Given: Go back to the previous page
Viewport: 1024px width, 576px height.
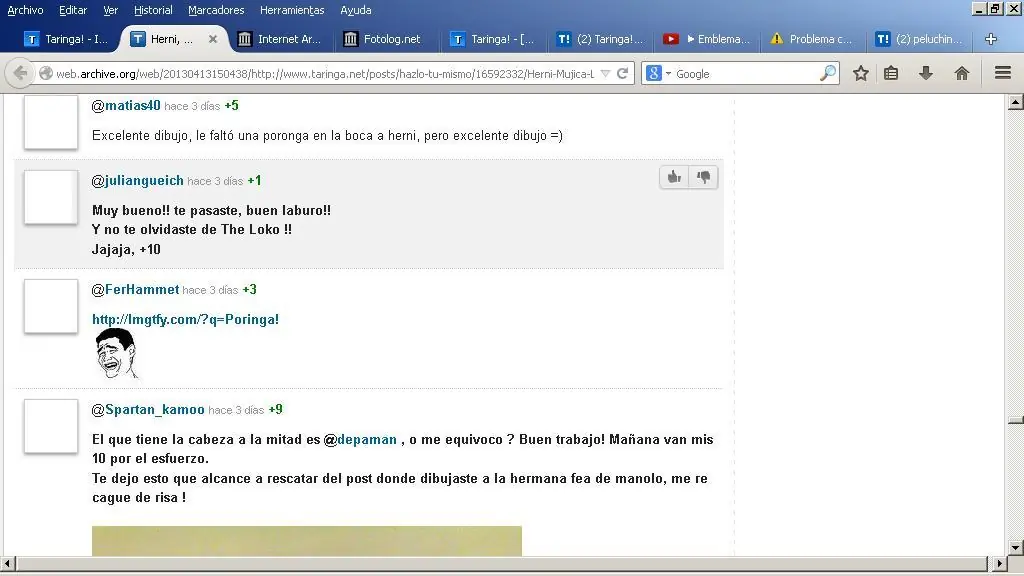Looking at the screenshot, I should [x=20, y=73].
